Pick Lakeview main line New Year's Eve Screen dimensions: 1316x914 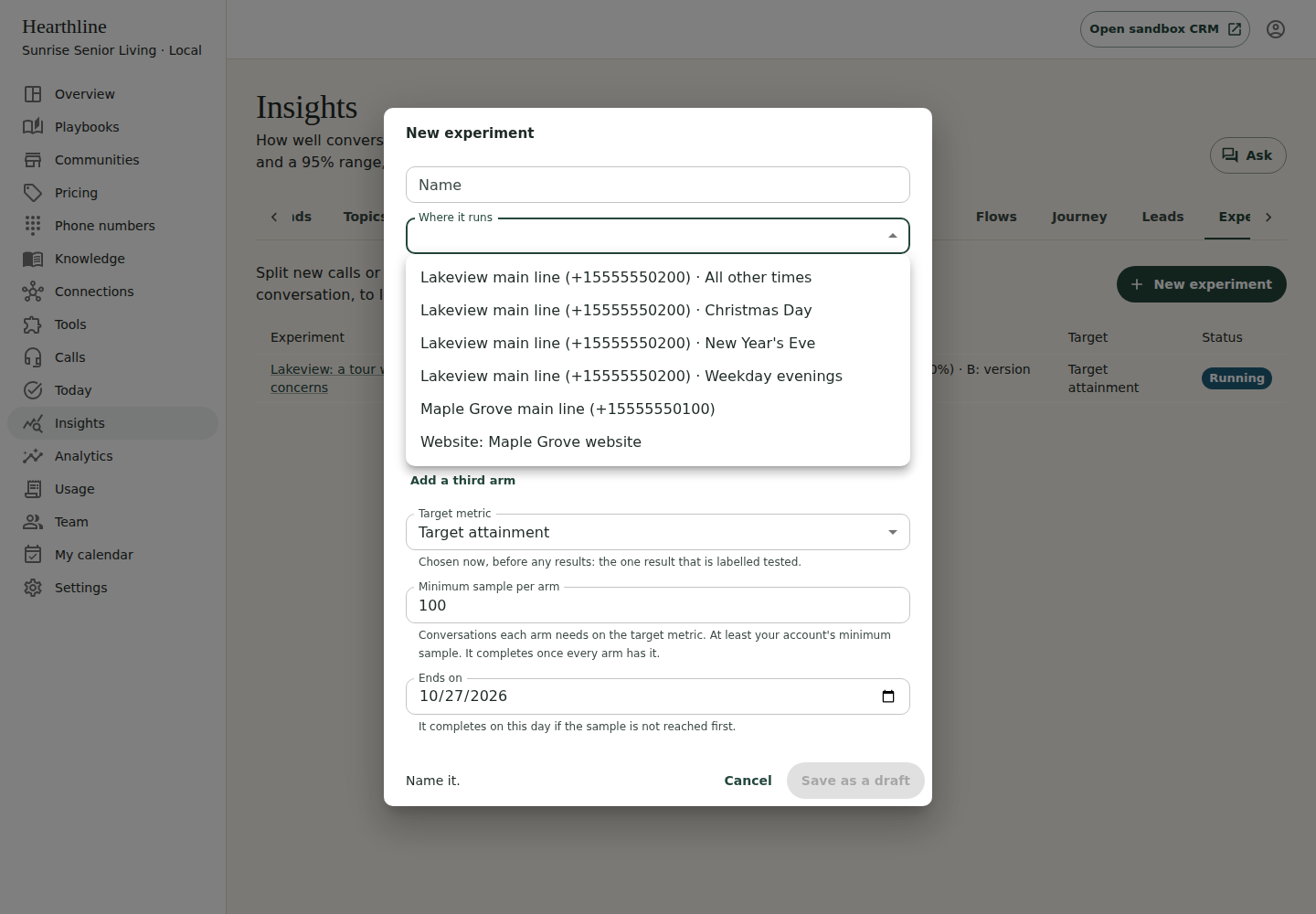click(x=658, y=344)
